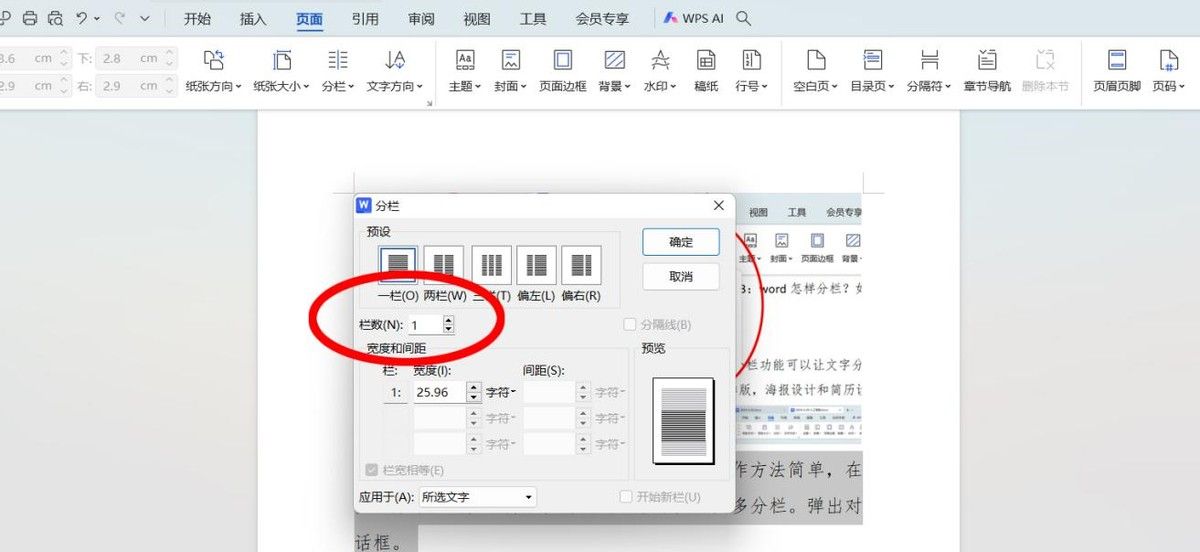This screenshot has width=1200, height=552.
Task: Open print preview from quick access bar
Action: tap(54, 18)
